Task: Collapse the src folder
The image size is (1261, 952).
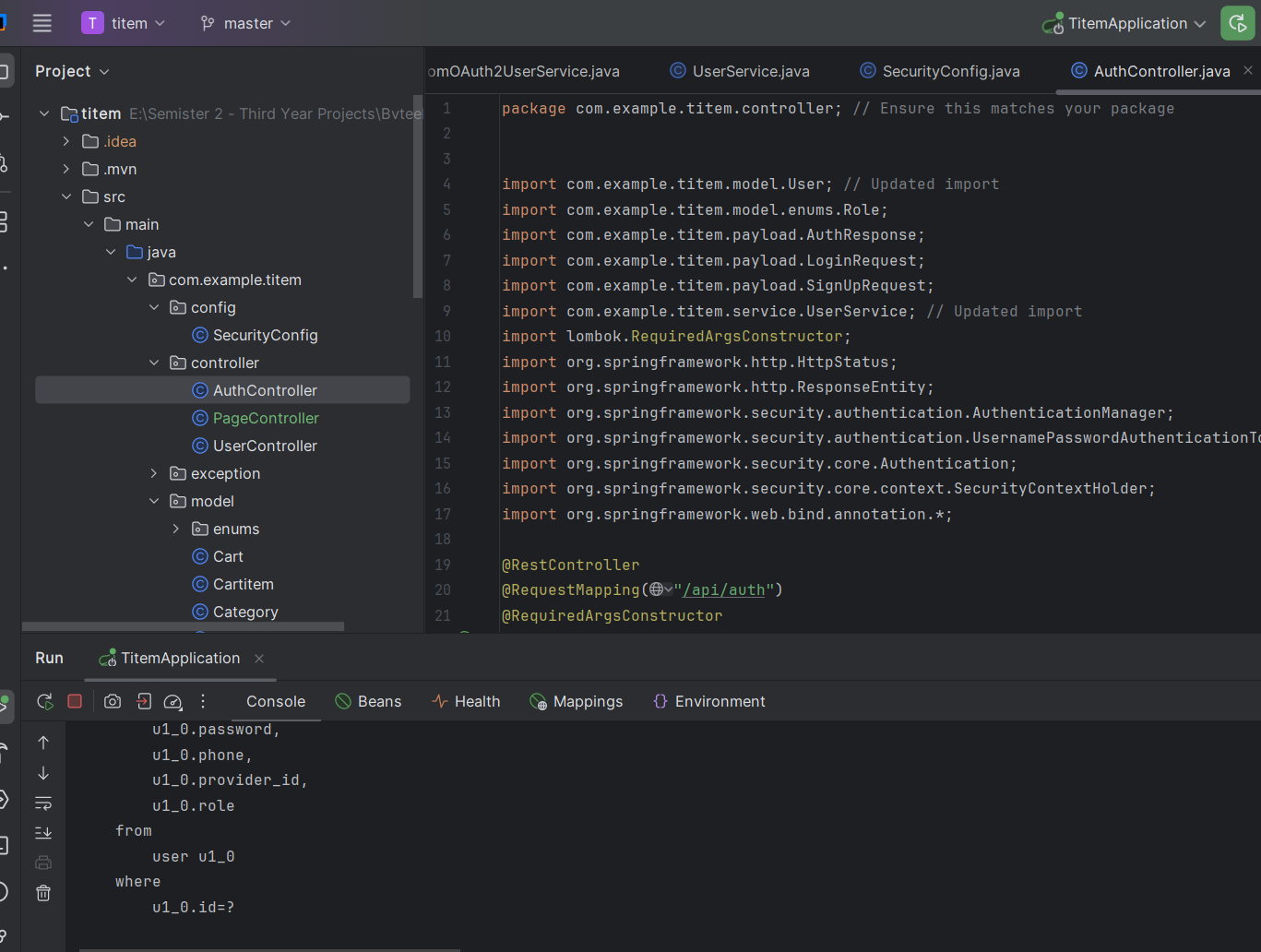Action: (66, 196)
